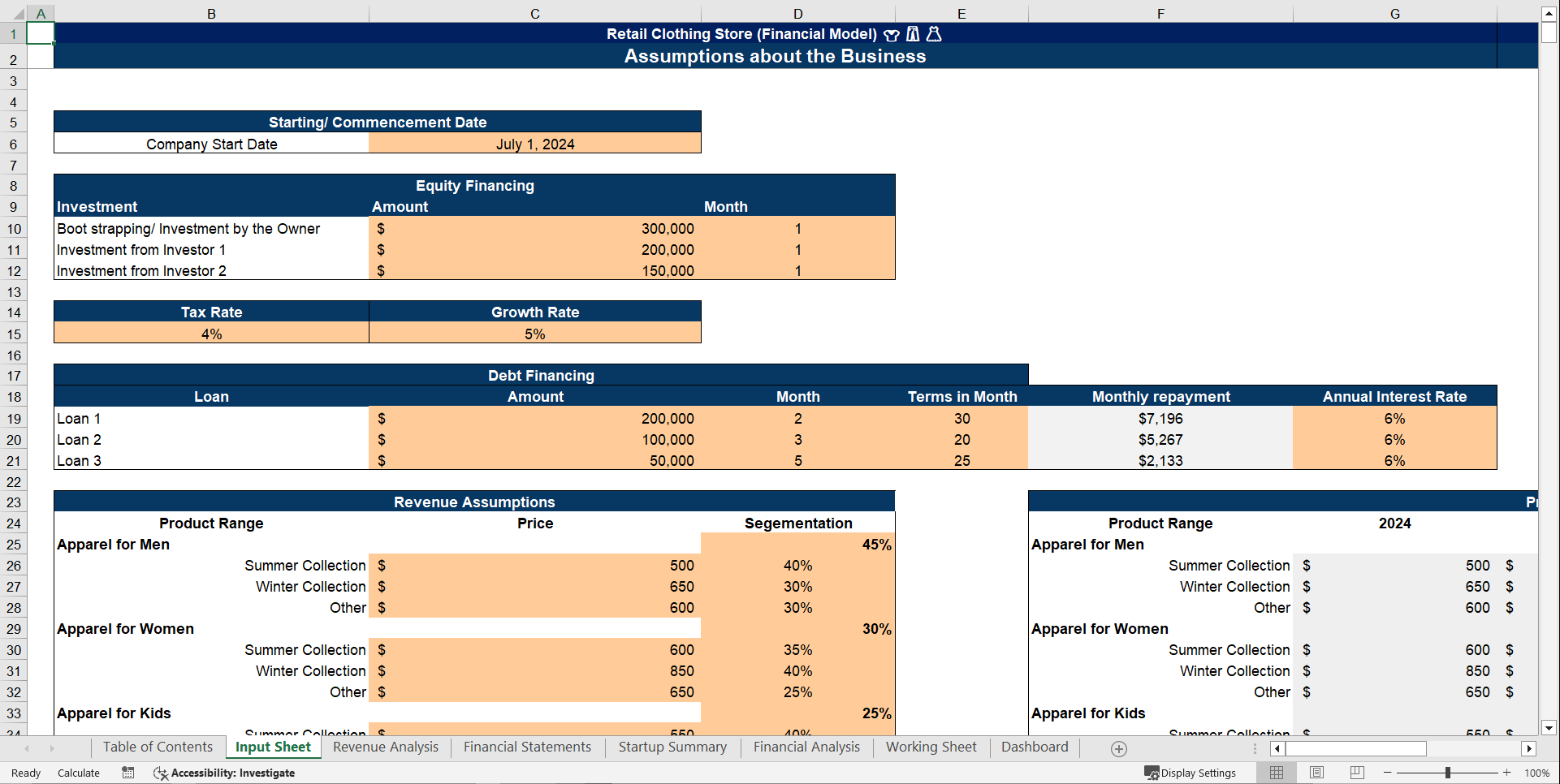Image resolution: width=1560 pixels, height=784 pixels.
Task: Click the Equity Financing header
Action: [474, 185]
